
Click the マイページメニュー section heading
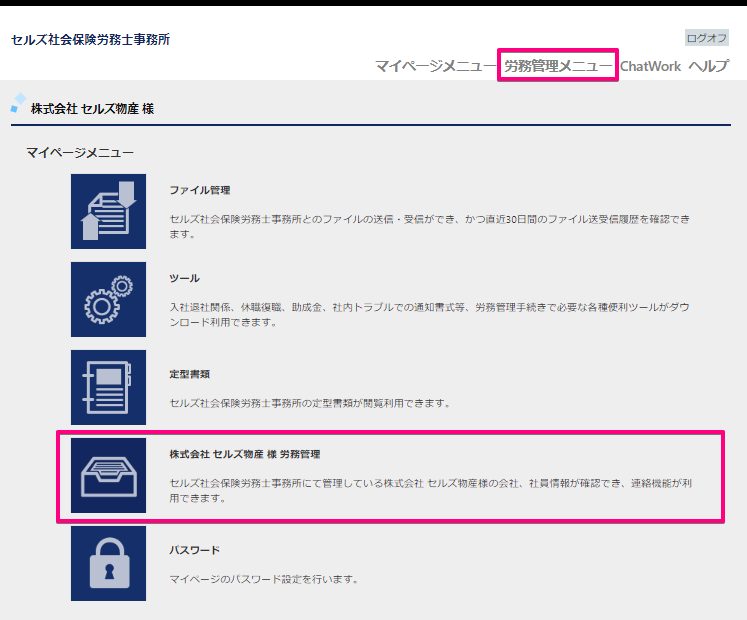[x=80, y=152]
